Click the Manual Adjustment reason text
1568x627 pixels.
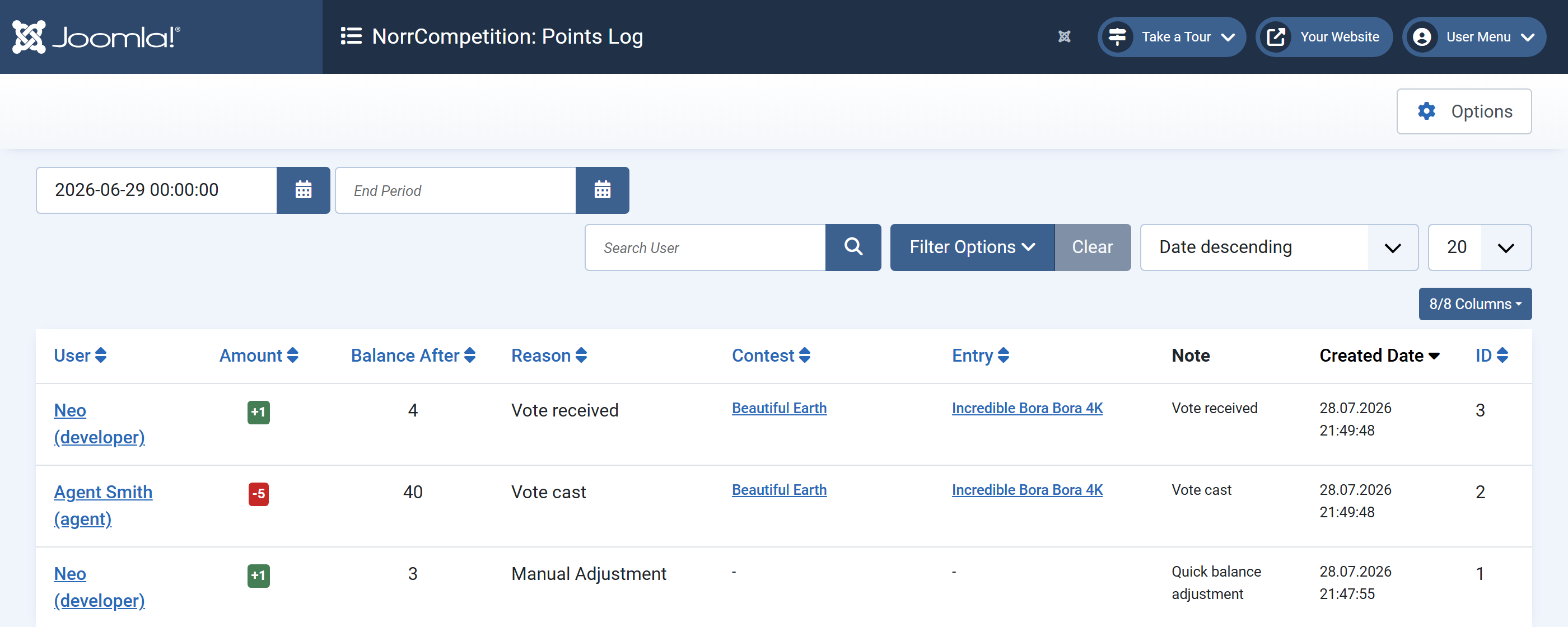pyautogui.click(x=589, y=573)
